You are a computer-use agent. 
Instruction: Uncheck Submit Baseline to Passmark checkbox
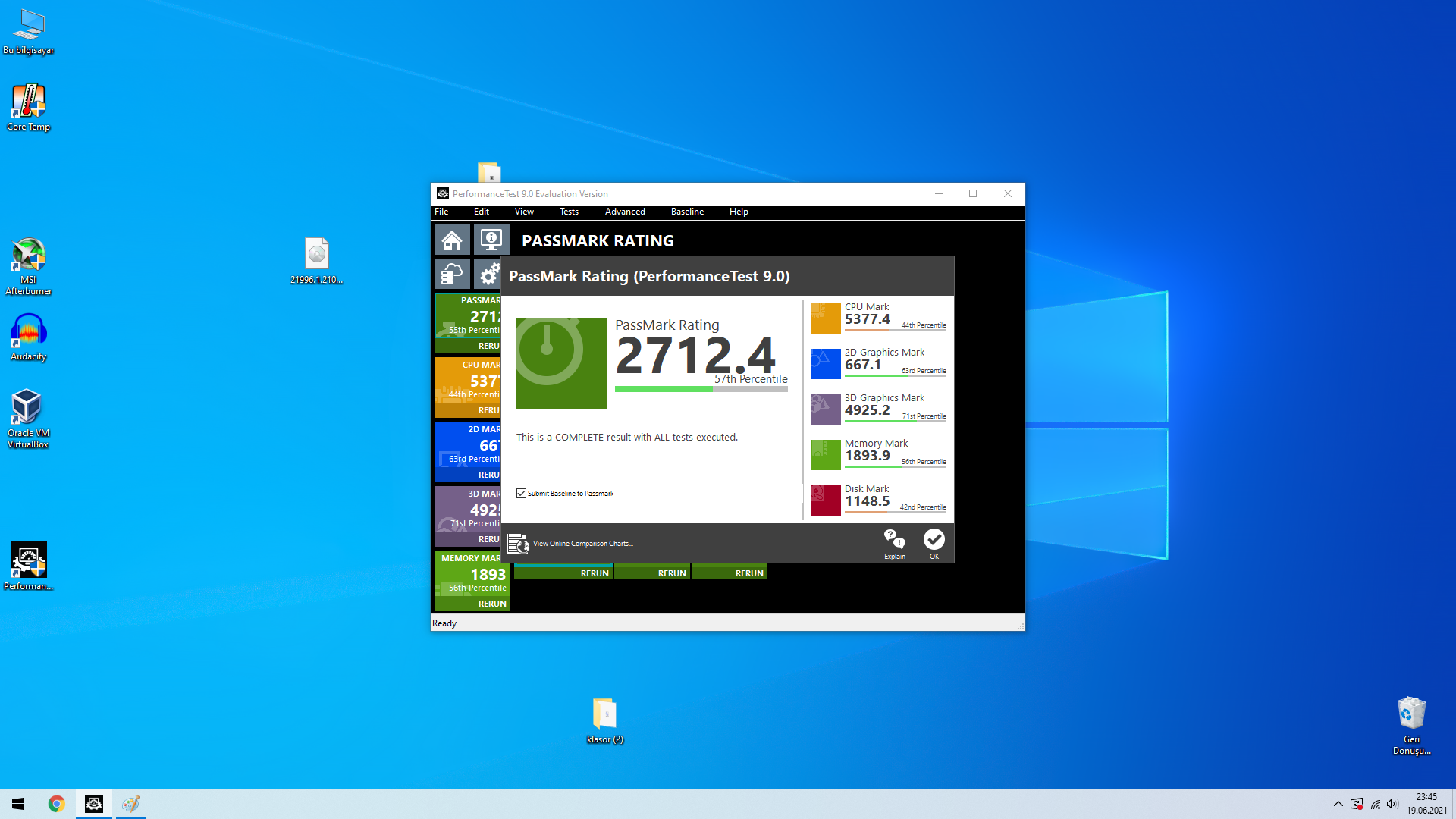pyautogui.click(x=522, y=494)
